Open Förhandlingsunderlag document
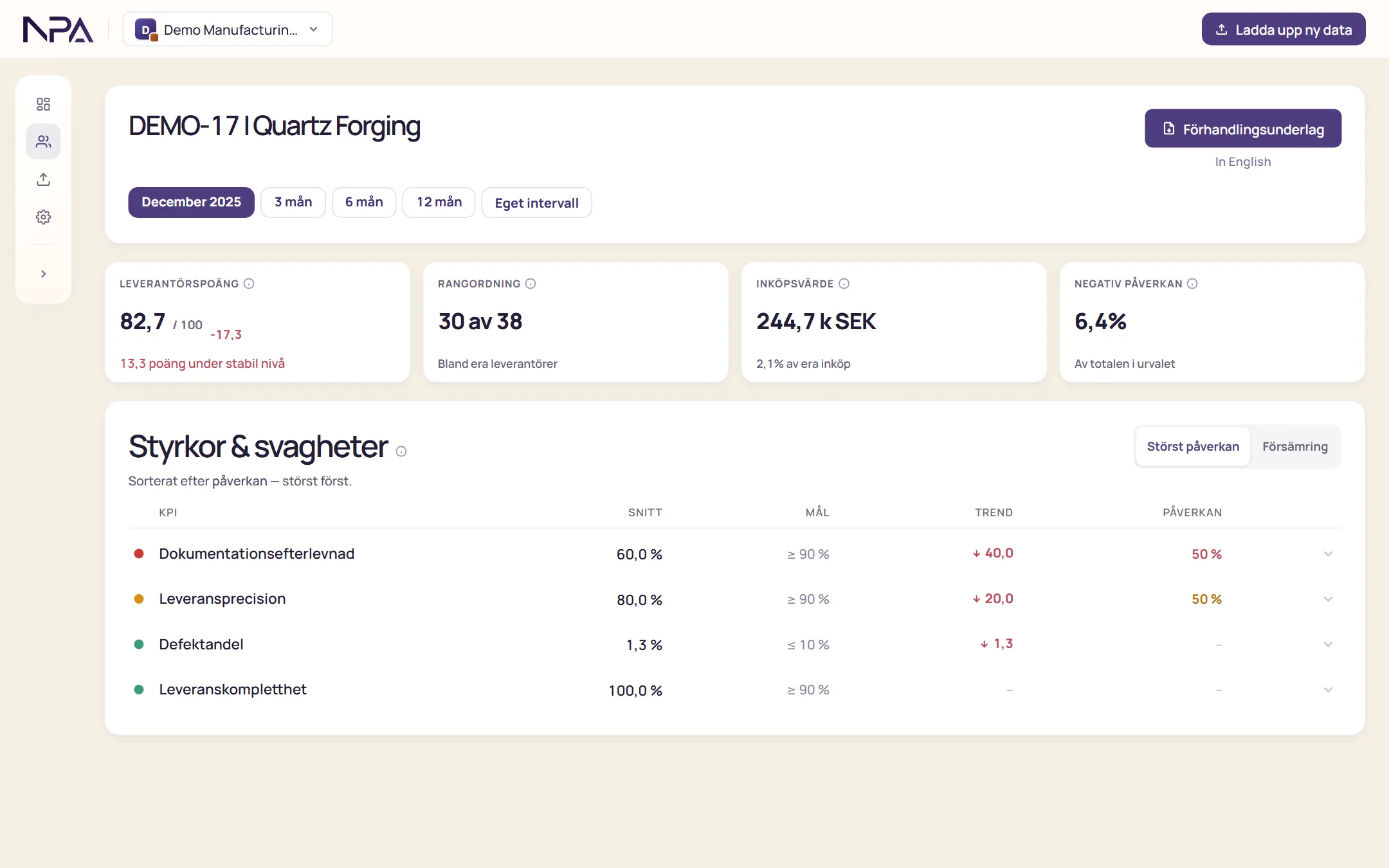The image size is (1389, 868). pos(1243,129)
